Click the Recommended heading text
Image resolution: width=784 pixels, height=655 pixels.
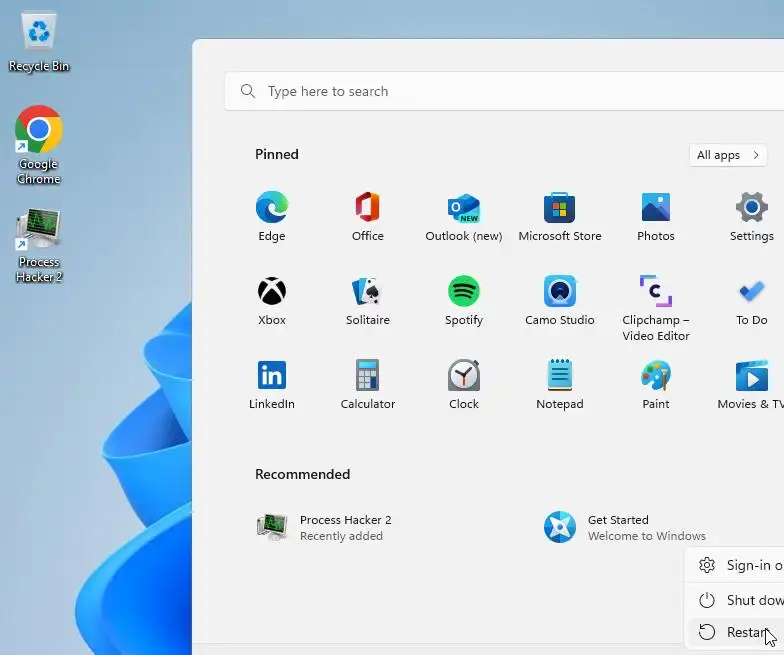click(x=302, y=474)
